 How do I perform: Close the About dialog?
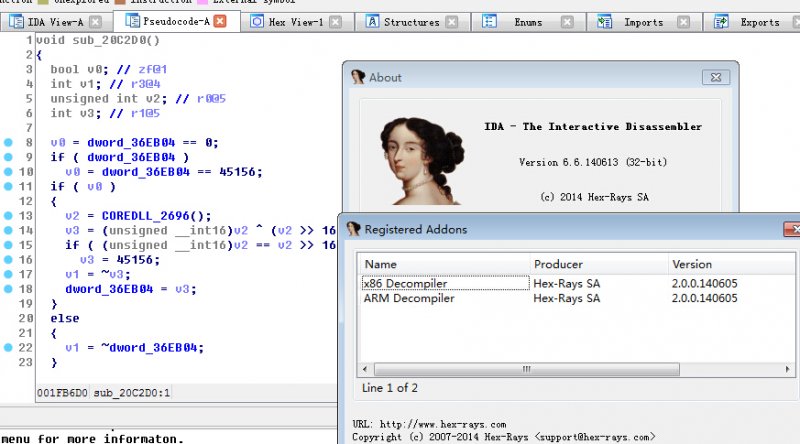(x=716, y=77)
